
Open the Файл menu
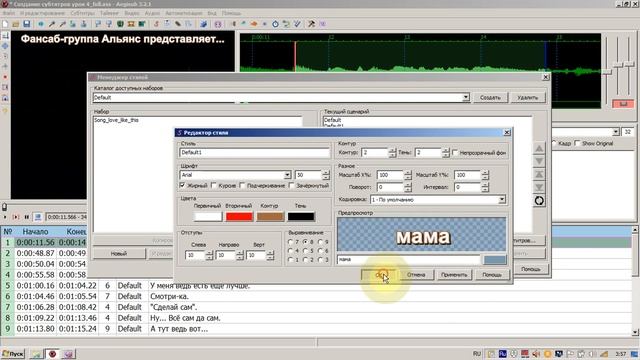click(x=8, y=13)
